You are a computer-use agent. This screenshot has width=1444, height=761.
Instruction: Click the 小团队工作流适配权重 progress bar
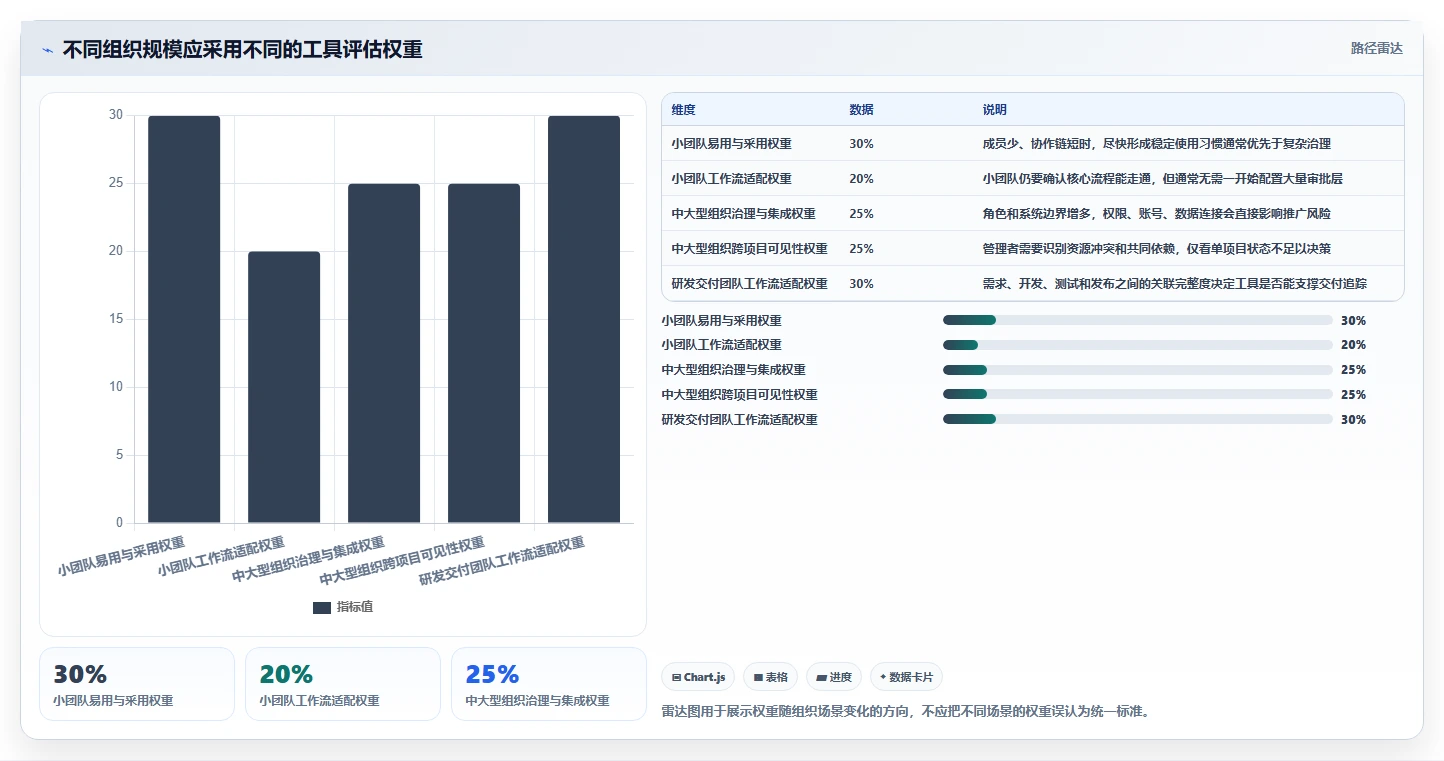1137,345
